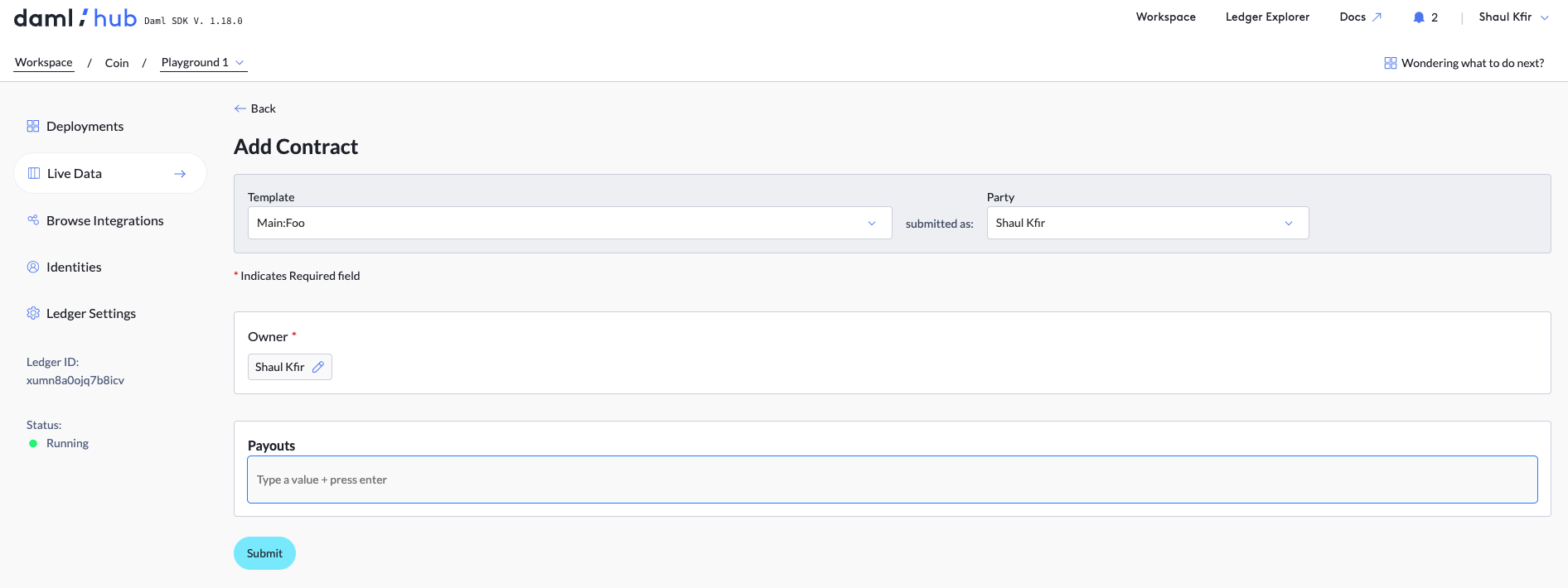Go to Workspace in top navigation
The width and height of the screenshot is (1568, 588).
[1165, 17]
